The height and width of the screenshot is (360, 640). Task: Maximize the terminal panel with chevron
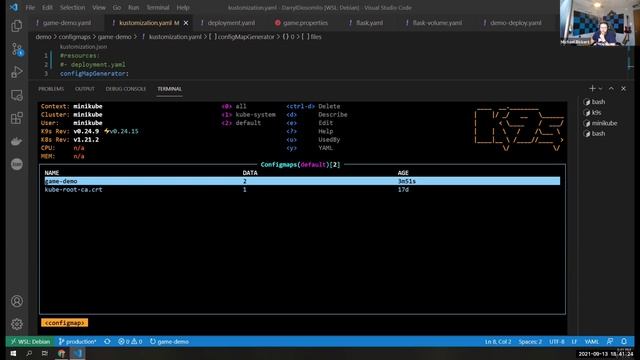[611, 89]
